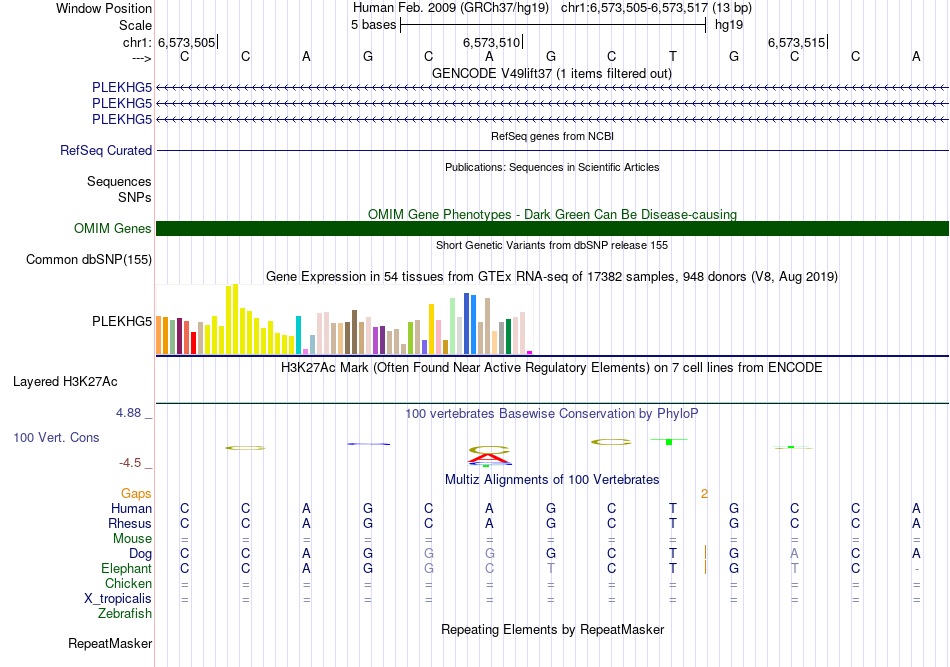Click the 4.88 upper PhyloP scale value
The width and height of the screenshot is (950, 667).
[x=128, y=413]
